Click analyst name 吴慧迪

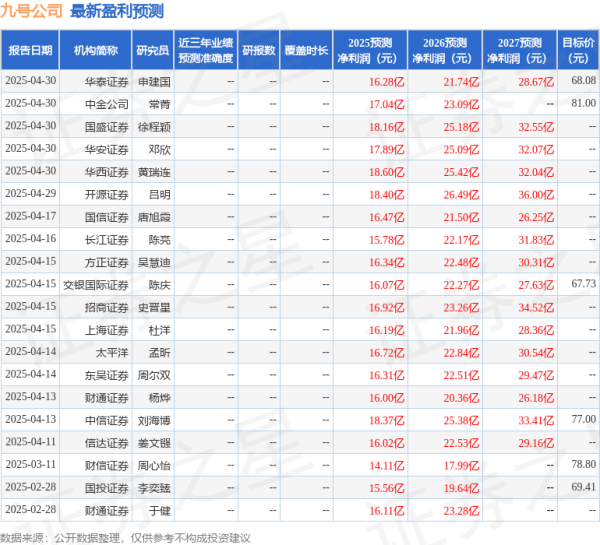[154, 262]
